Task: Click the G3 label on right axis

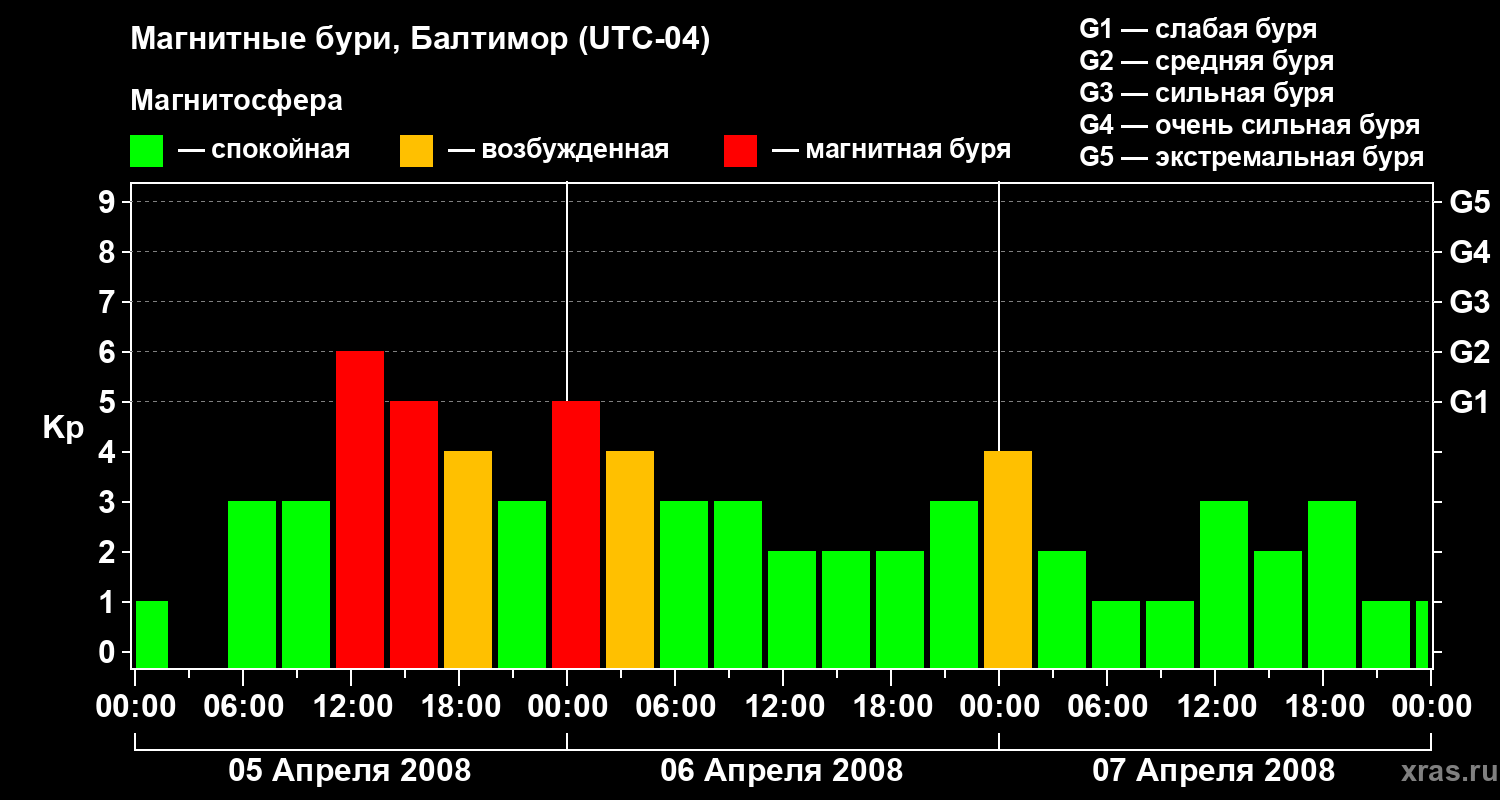Action: pyautogui.click(x=1469, y=302)
